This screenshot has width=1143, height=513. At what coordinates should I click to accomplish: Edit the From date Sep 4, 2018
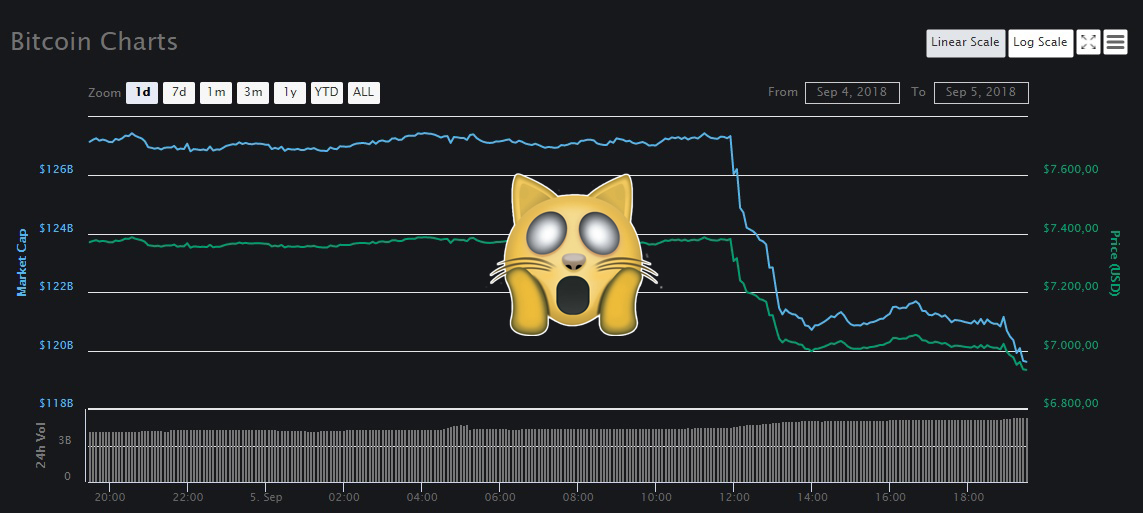(852, 93)
